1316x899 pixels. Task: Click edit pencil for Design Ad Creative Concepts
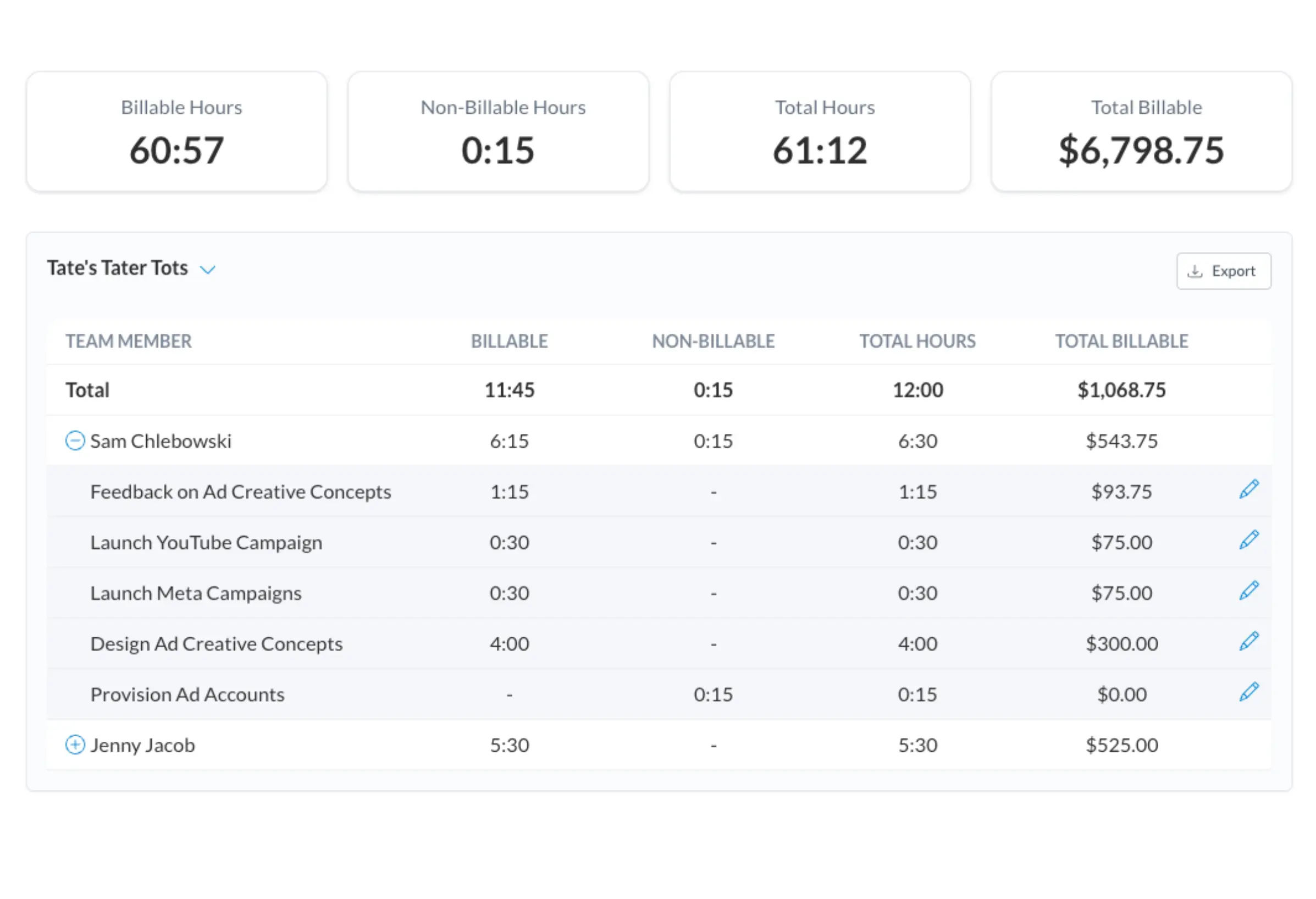(x=1248, y=641)
